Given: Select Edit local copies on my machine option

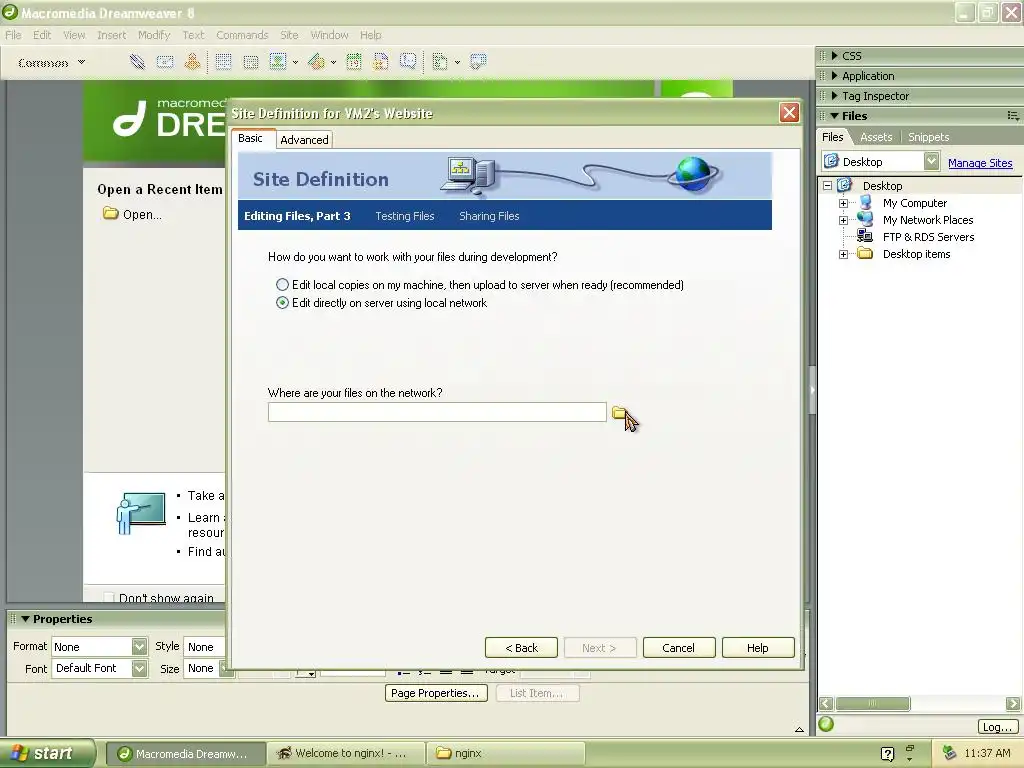Looking at the screenshot, I should tap(282, 285).
